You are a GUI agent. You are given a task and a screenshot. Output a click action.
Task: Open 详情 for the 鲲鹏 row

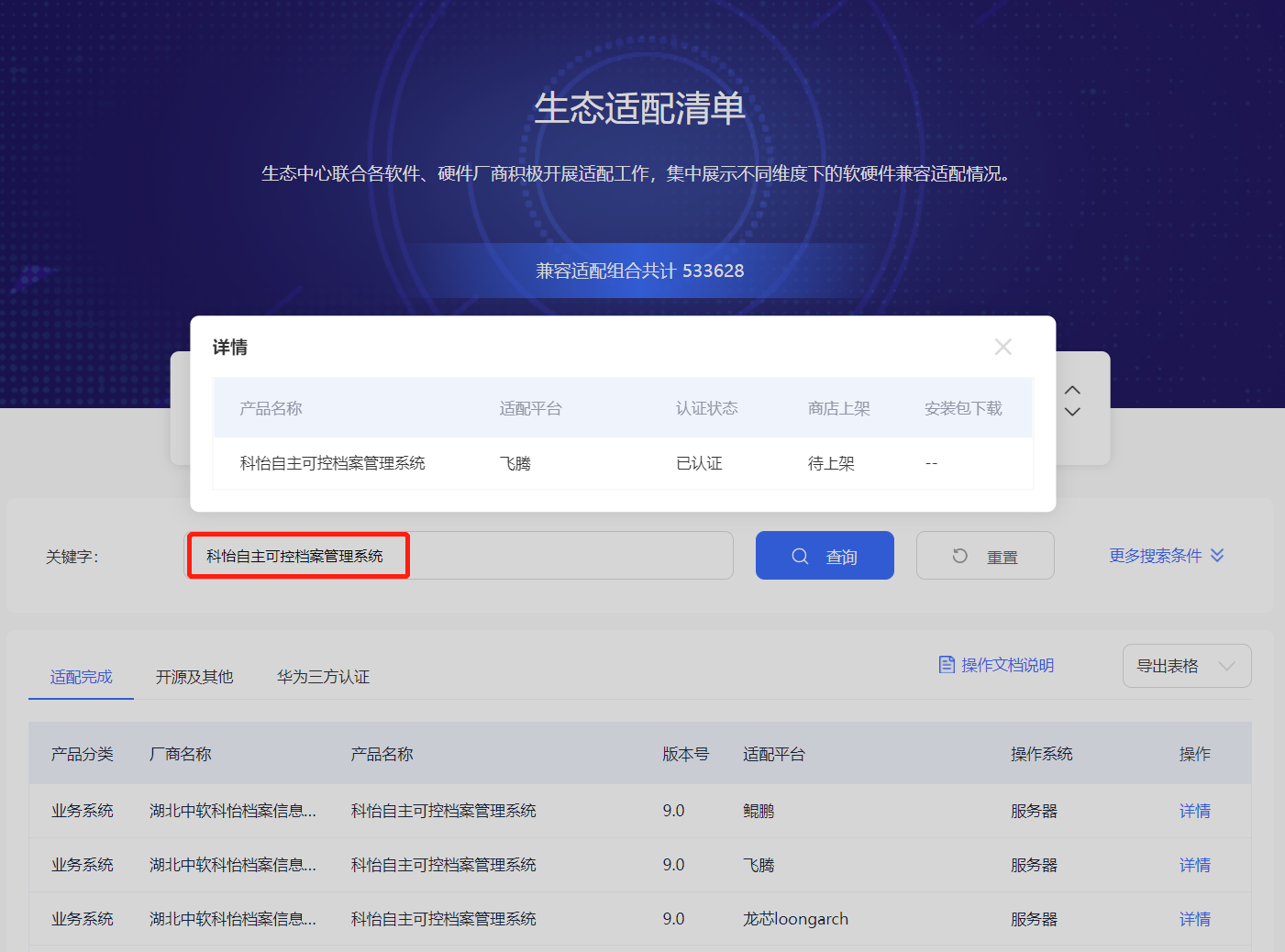(x=1195, y=811)
